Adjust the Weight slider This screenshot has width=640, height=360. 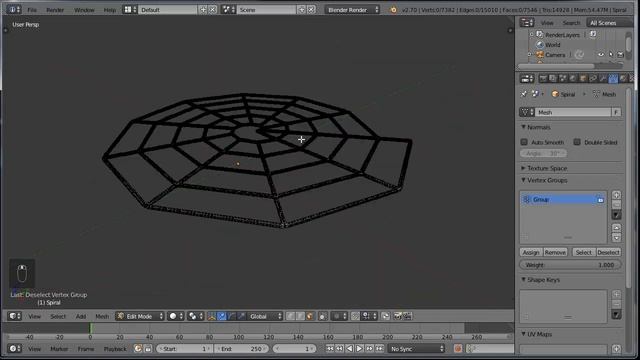570,265
